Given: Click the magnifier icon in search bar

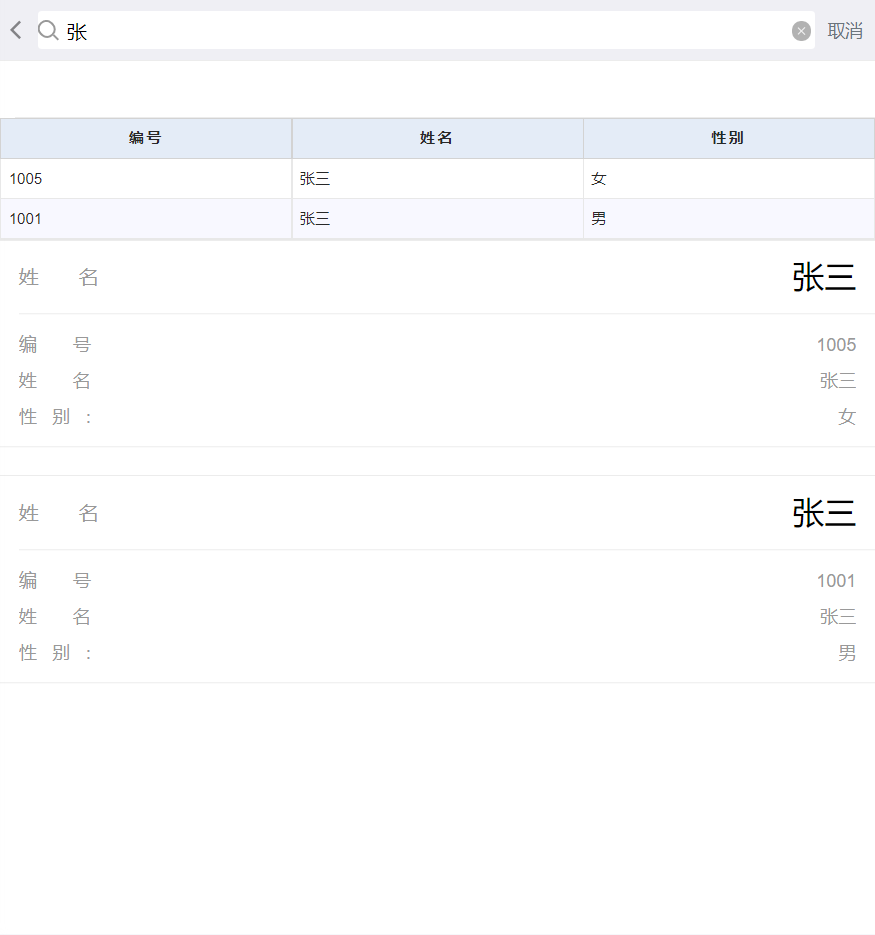Looking at the screenshot, I should tap(48, 31).
